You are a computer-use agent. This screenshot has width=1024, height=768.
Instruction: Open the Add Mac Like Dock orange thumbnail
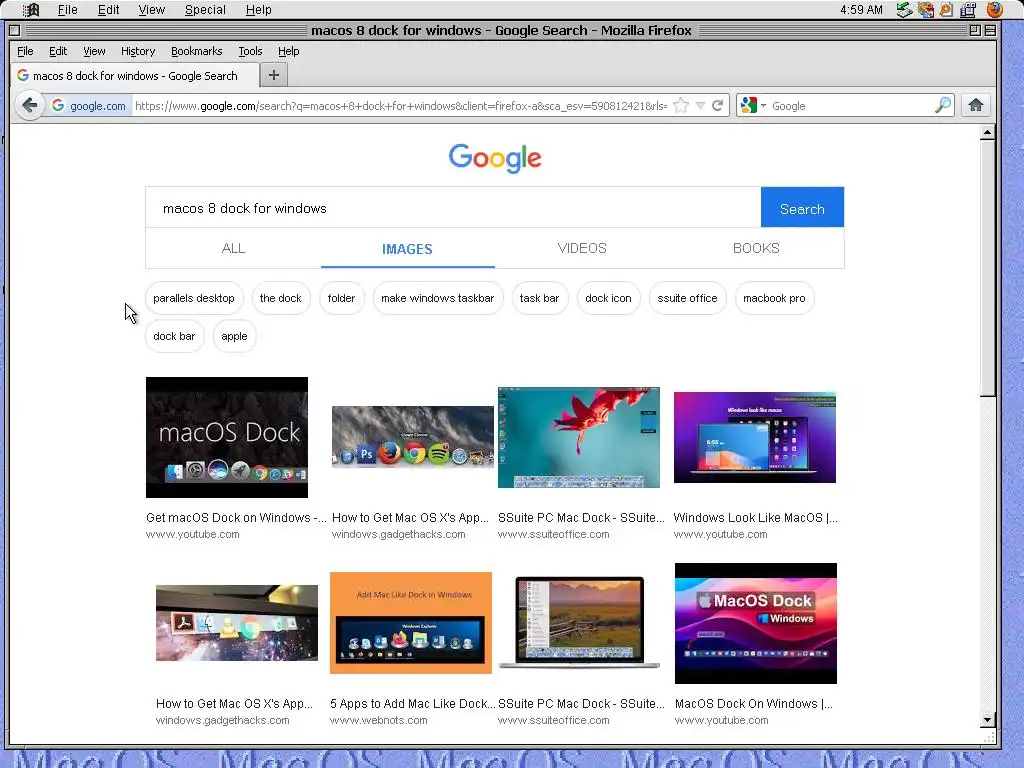click(x=411, y=623)
